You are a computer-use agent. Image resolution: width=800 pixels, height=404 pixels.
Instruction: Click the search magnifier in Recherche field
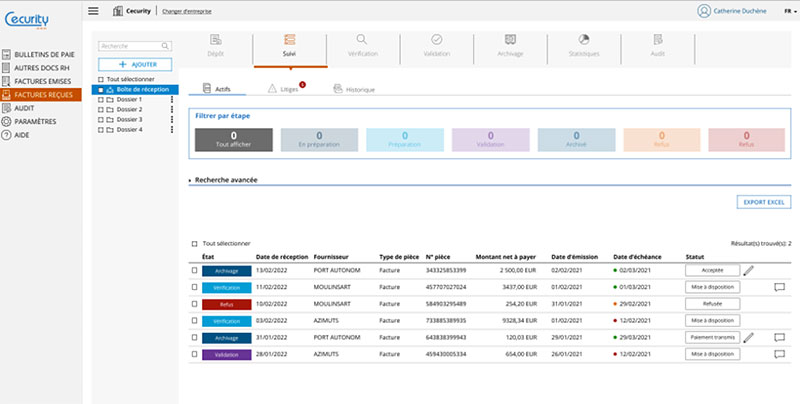(x=165, y=46)
